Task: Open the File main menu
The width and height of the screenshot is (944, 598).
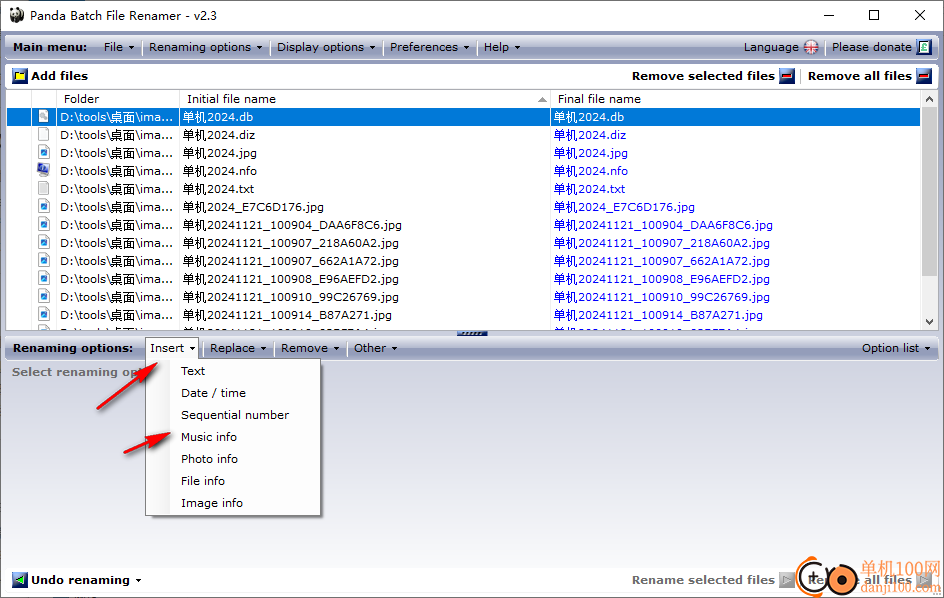Action: coord(119,47)
